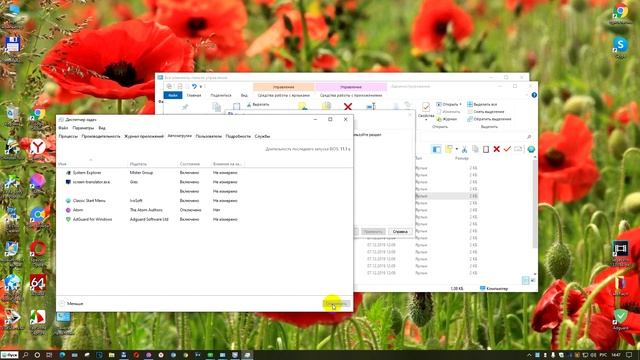Image resolution: width=640 pixels, height=360 pixels.
Task: Open the Поделиться tab in Explorer ribbon
Action: (x=221, y=95)
